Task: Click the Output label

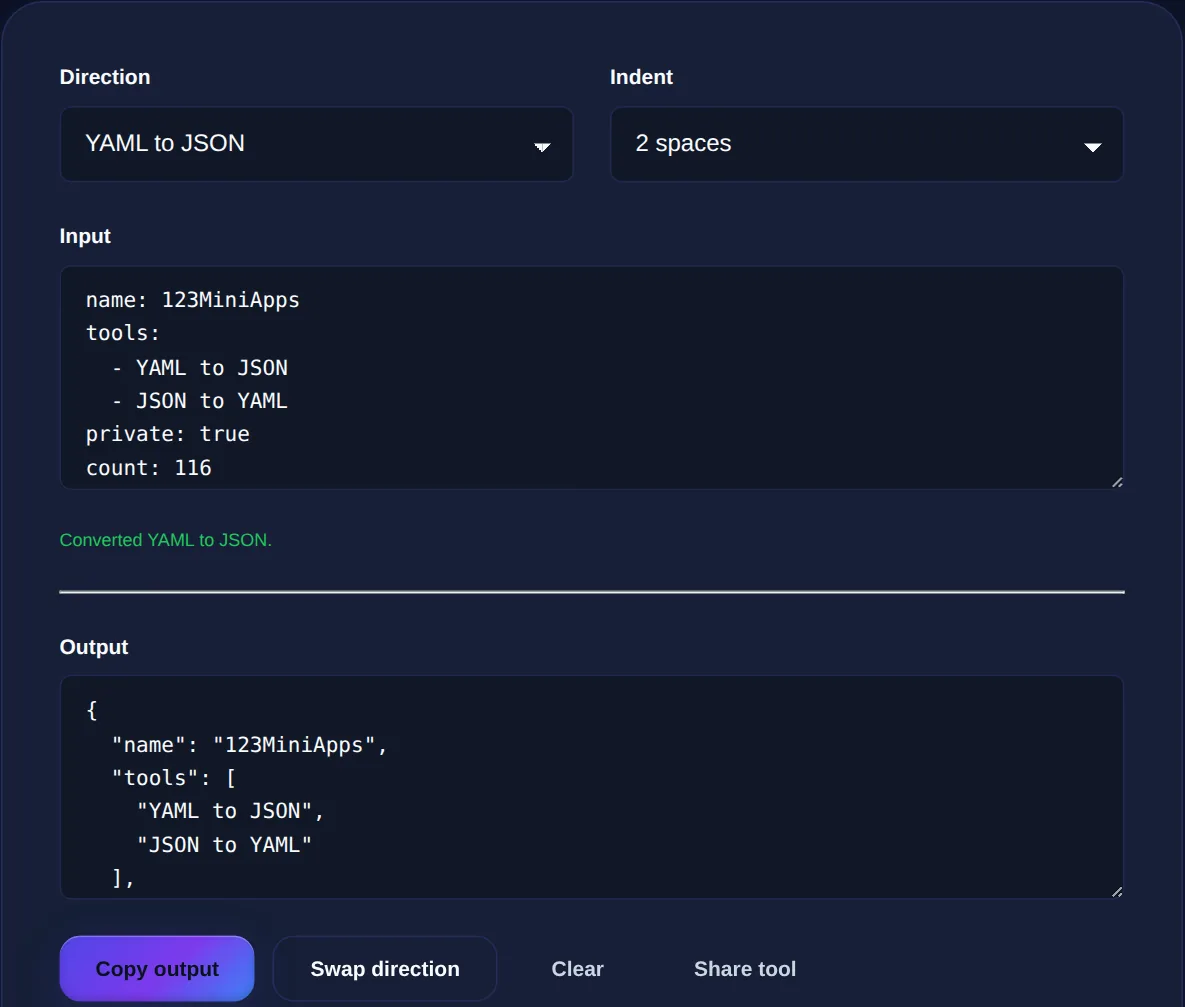Action: tap(94, 647)
